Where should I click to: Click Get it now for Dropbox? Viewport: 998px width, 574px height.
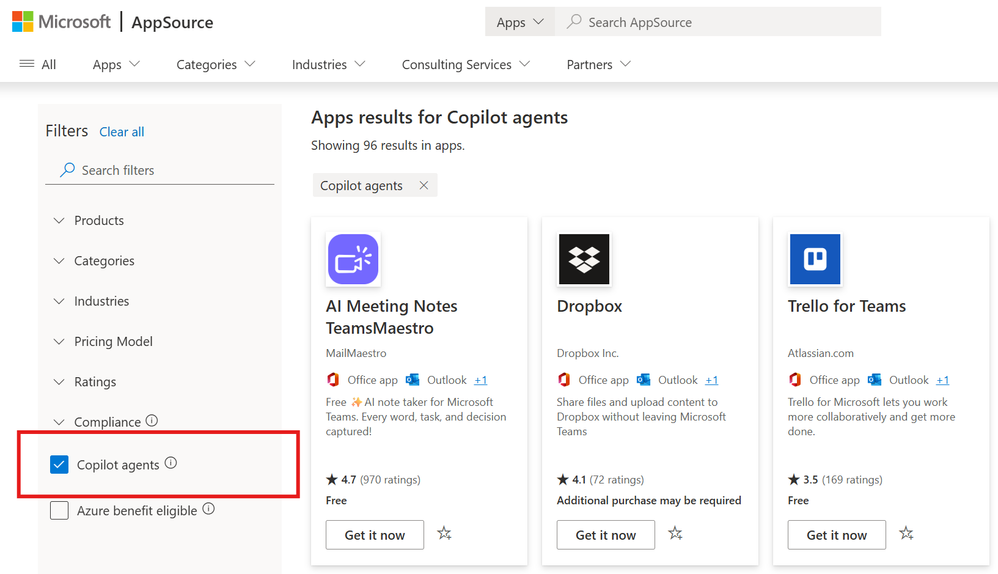[606, 535]
